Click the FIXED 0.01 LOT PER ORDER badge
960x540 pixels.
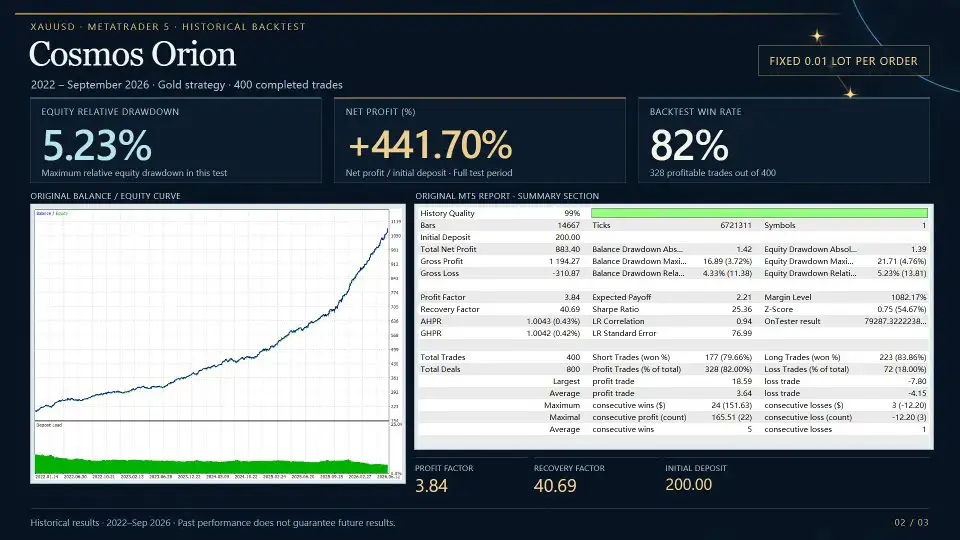843,61
